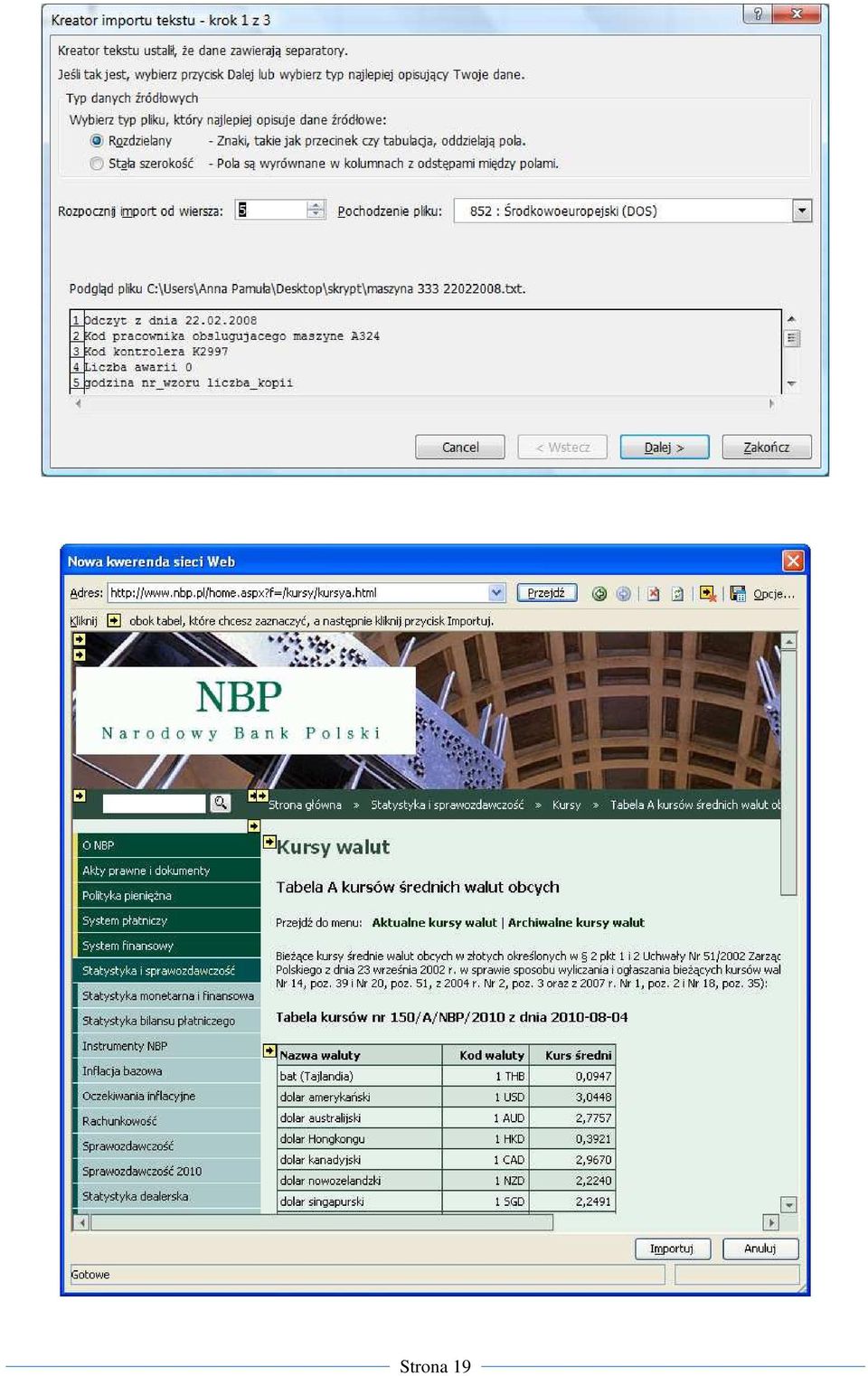This screenshot has height=1376, width=868.
Task: Open Oczekiwania inflacyjne sidebar item
Action: (x=168, y=1096)
